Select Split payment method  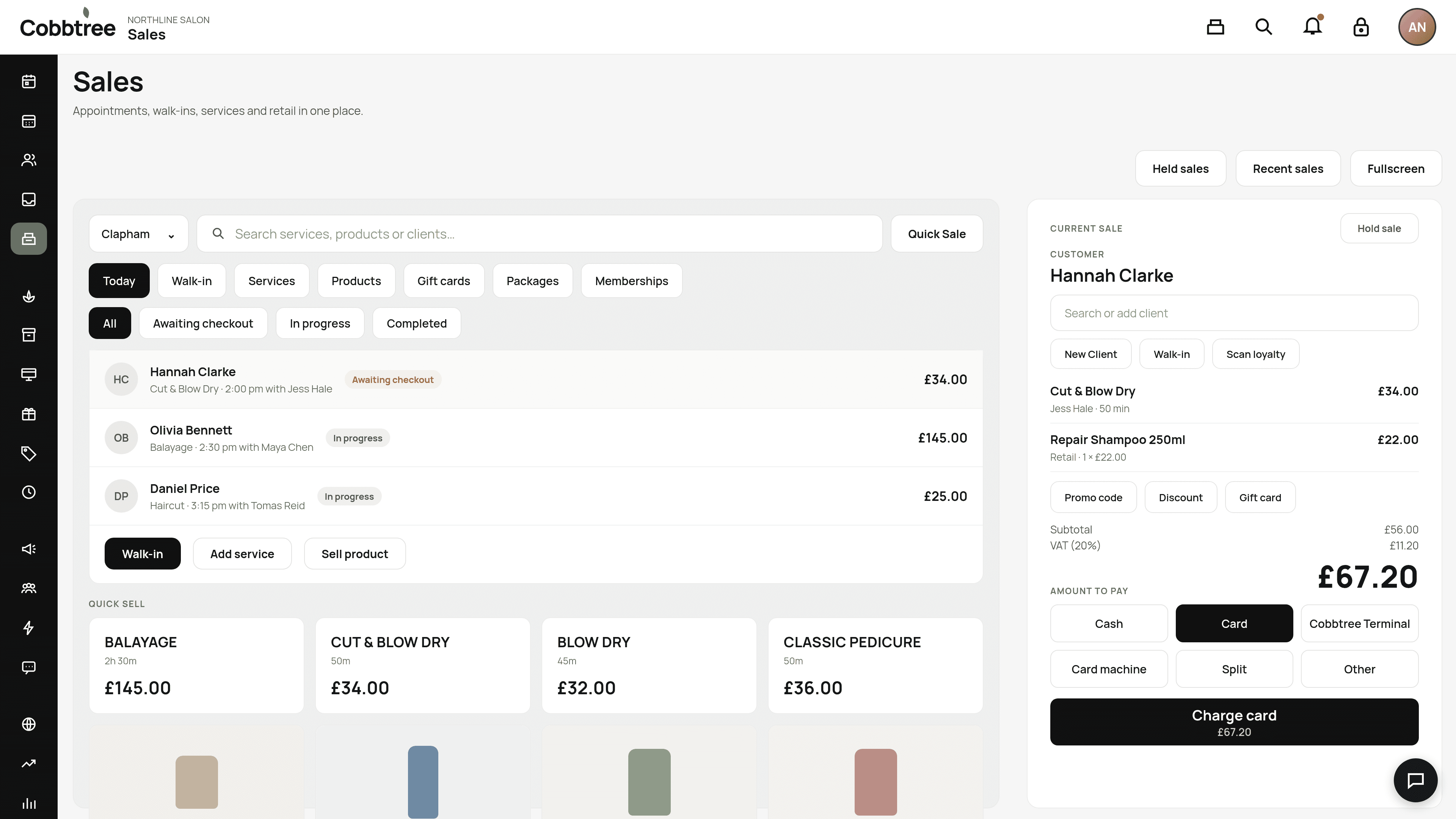(x=1234, y=669)
